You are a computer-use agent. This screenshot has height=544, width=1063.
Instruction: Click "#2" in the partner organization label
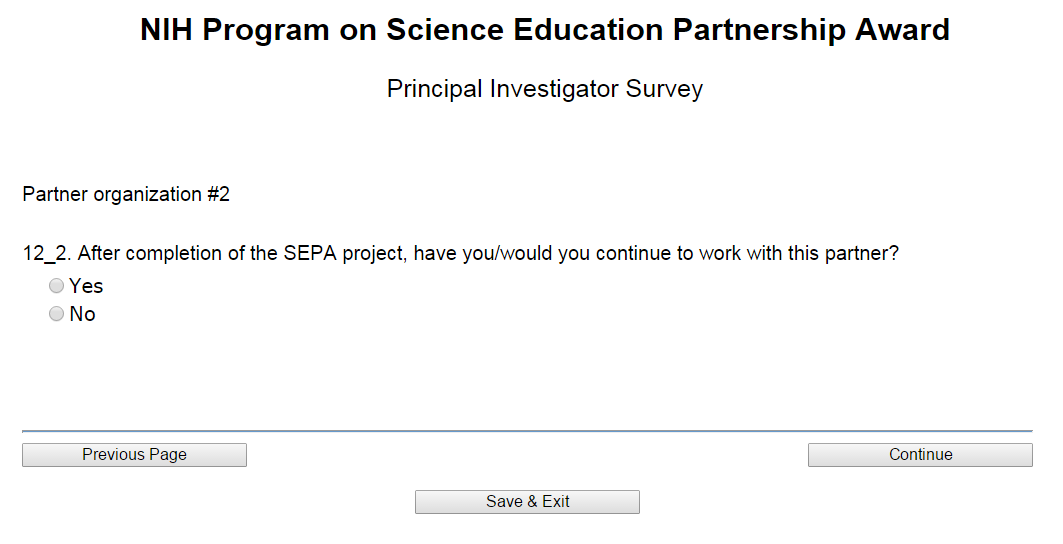tap(218, 194)
